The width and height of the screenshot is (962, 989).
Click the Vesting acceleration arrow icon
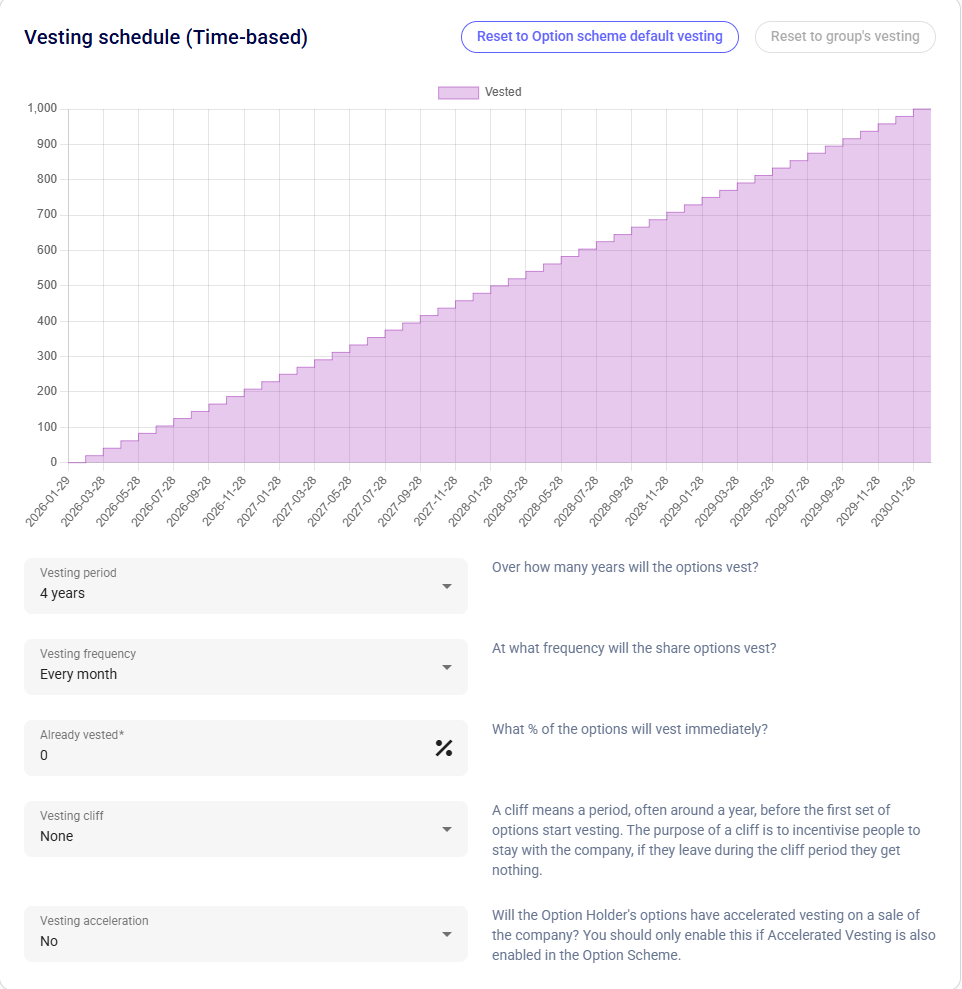tap(446, 934)
